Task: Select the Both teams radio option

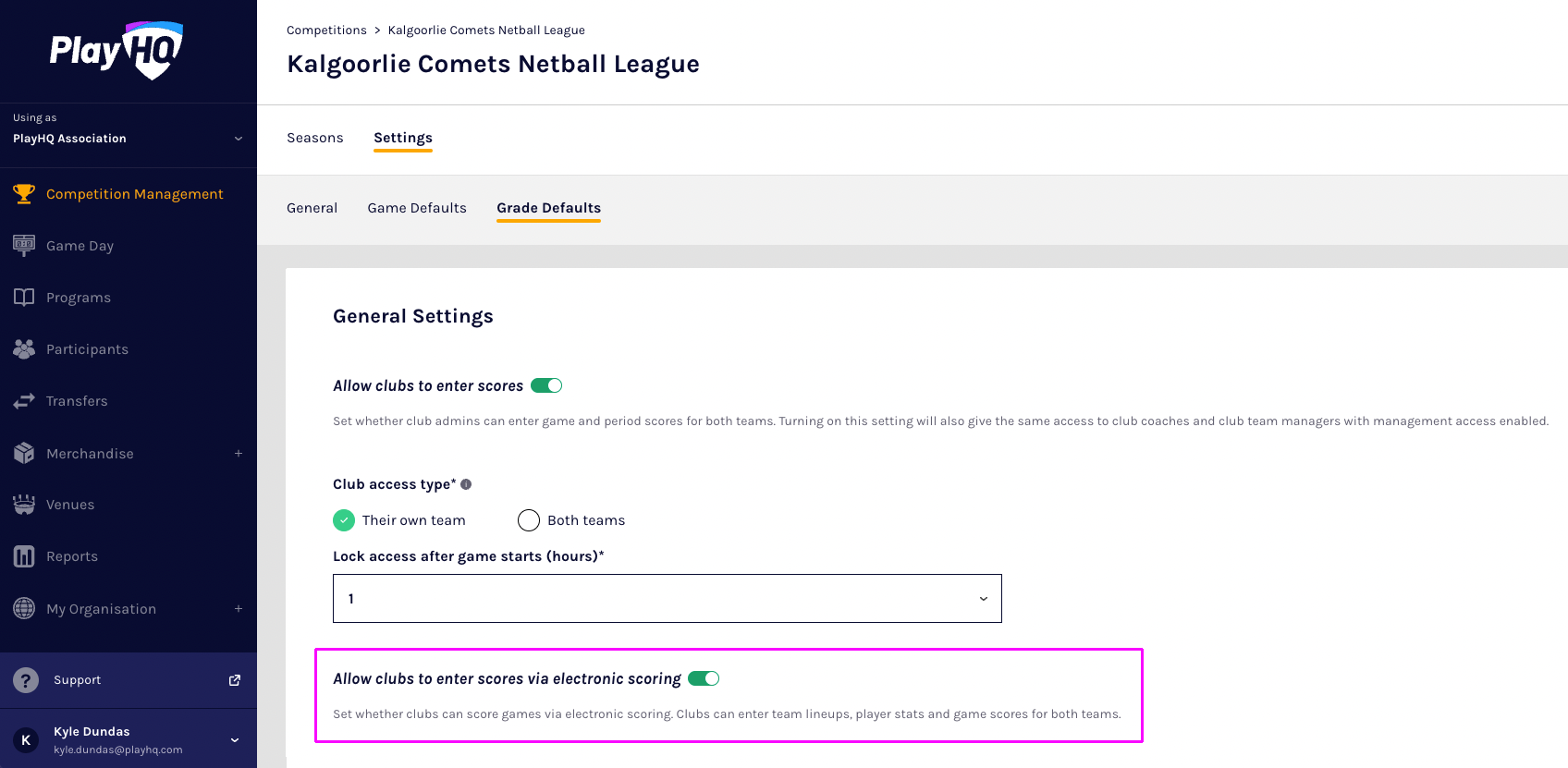Action: point(529,520)
